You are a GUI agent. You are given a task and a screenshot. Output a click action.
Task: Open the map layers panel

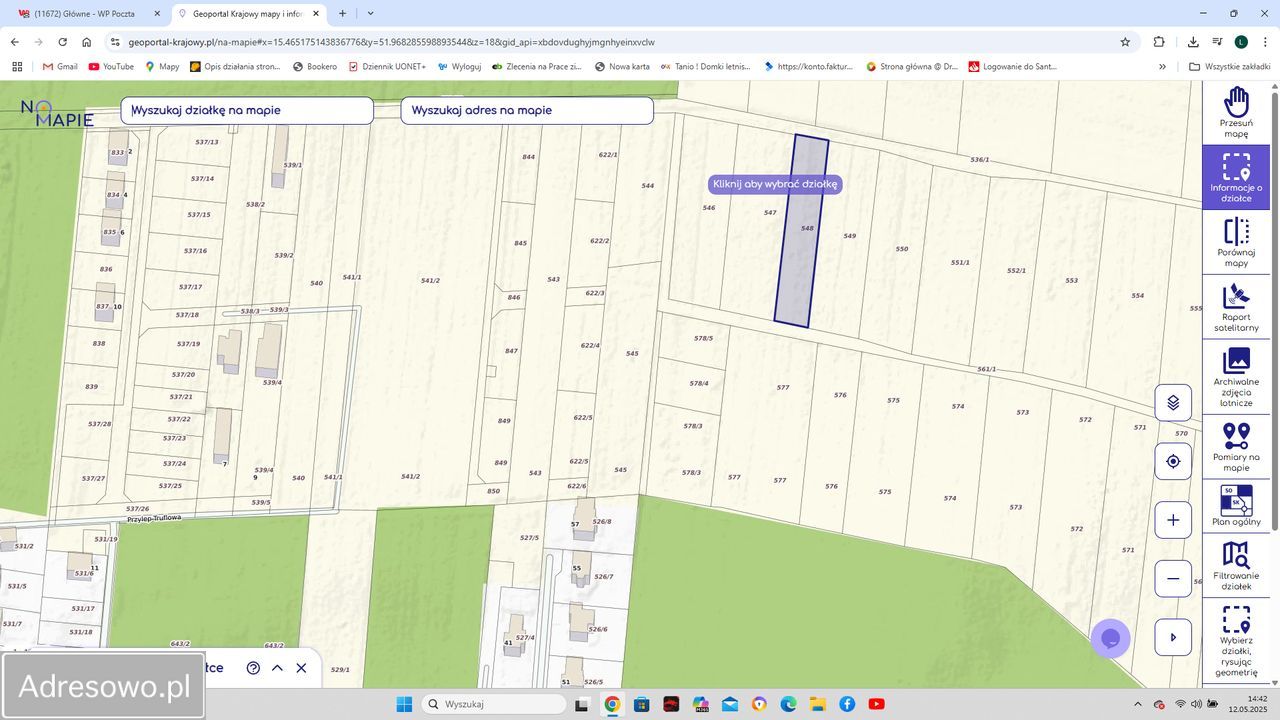pyautogui.click(x=1173, y=403)
